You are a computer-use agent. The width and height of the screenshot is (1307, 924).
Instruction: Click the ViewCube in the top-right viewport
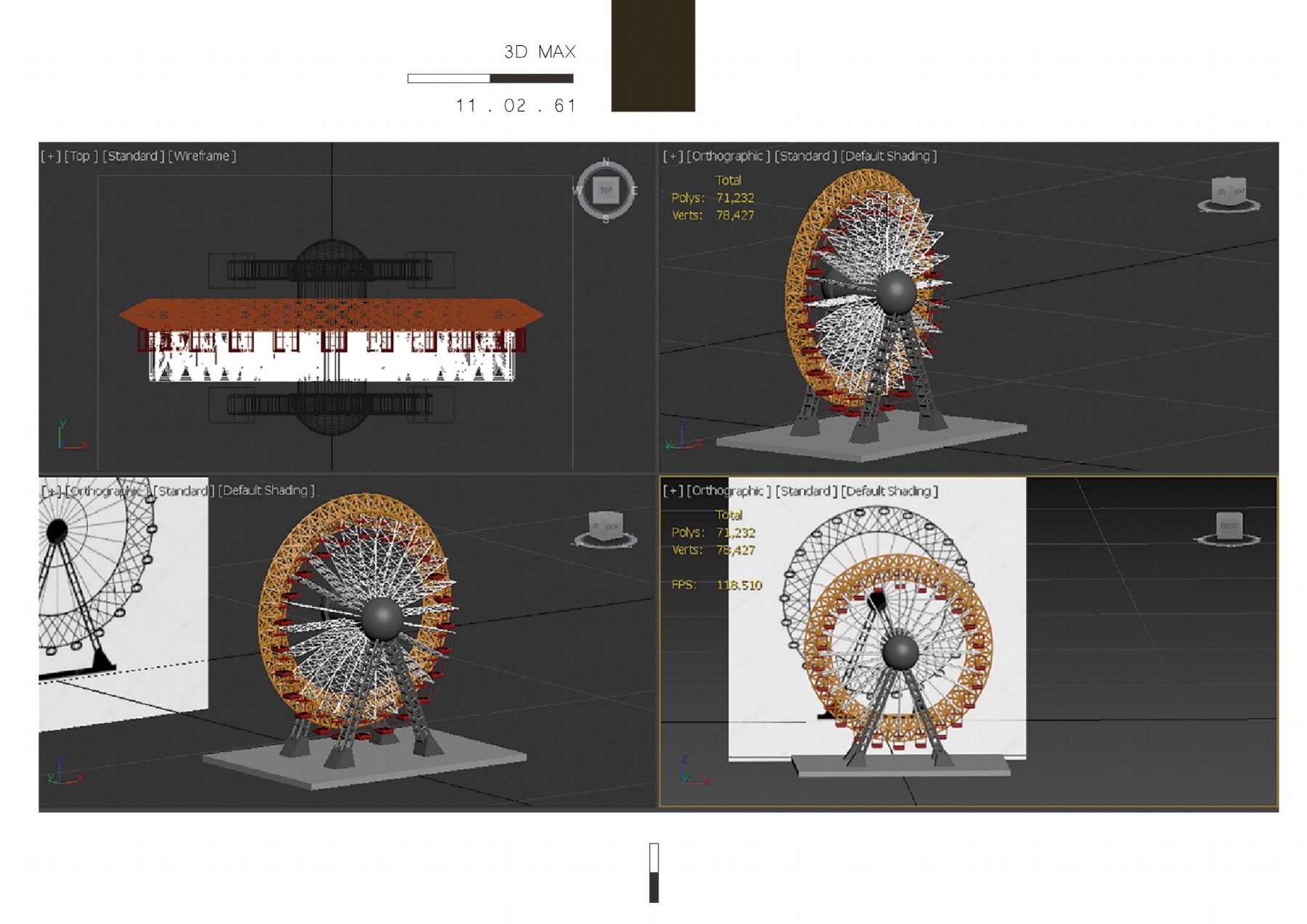click(x=1229, y=193)
